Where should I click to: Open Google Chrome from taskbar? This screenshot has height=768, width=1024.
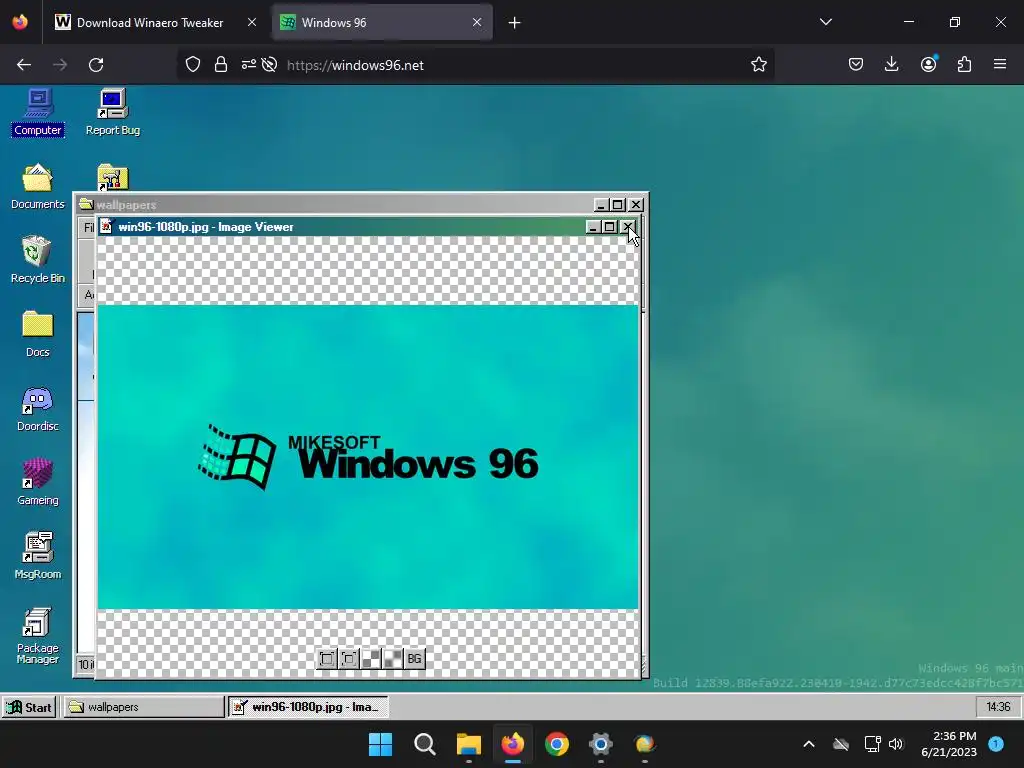tap(557, 744)
